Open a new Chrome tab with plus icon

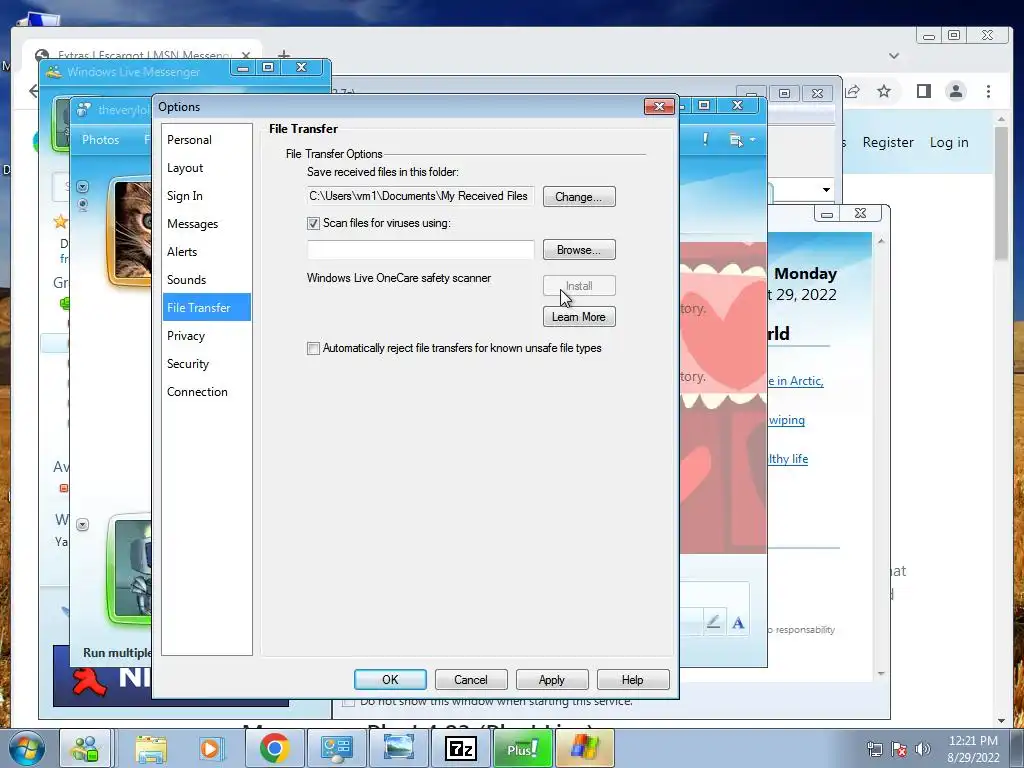point(283,54)
